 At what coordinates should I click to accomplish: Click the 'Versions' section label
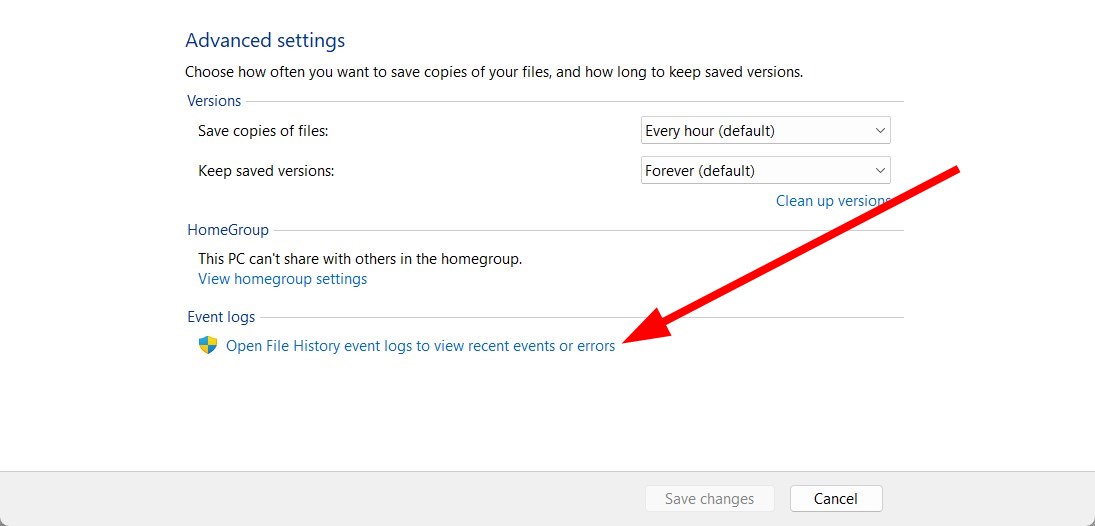(x=214, y=101)
